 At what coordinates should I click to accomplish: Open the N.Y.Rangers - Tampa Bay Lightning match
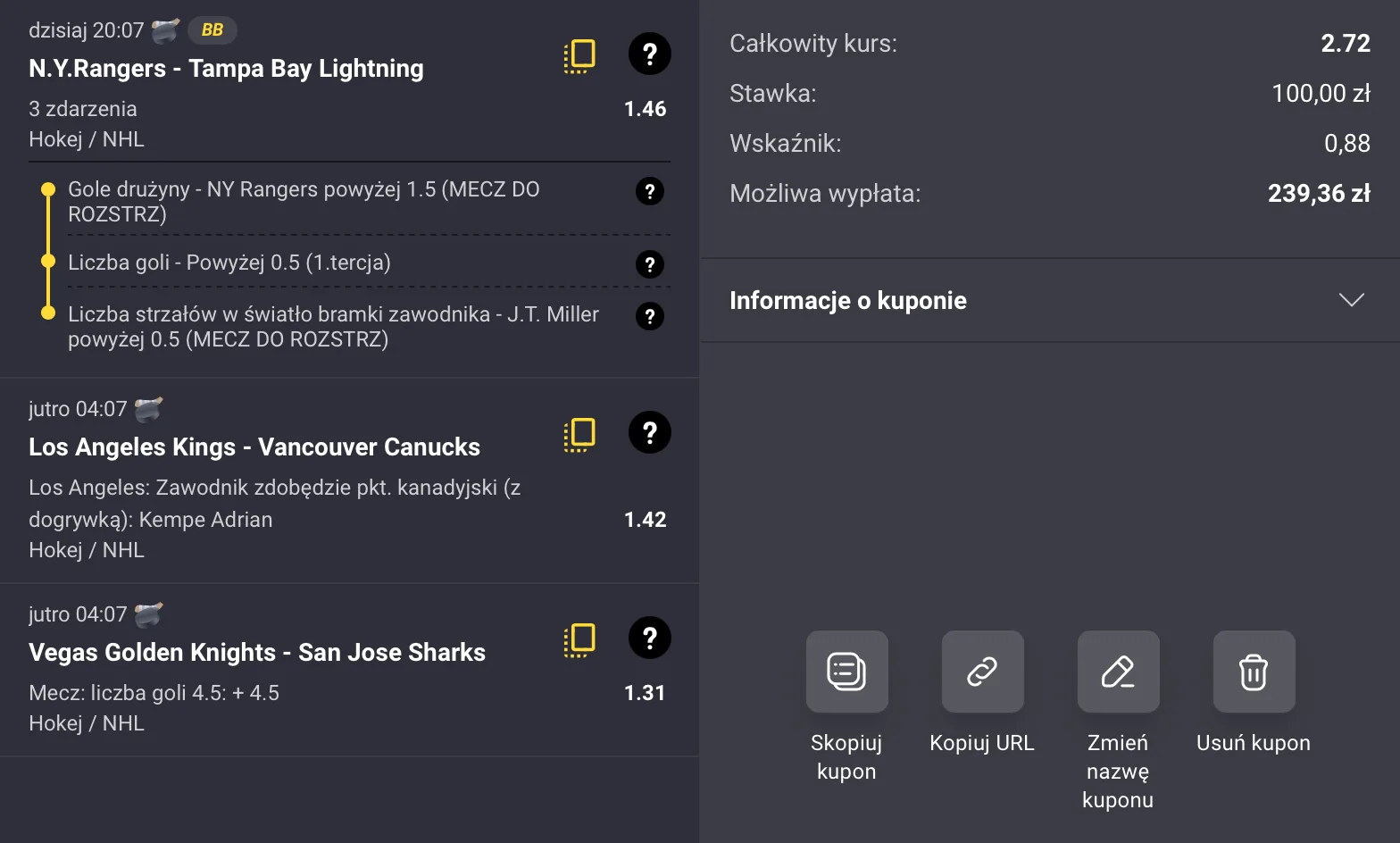(226, 68)
